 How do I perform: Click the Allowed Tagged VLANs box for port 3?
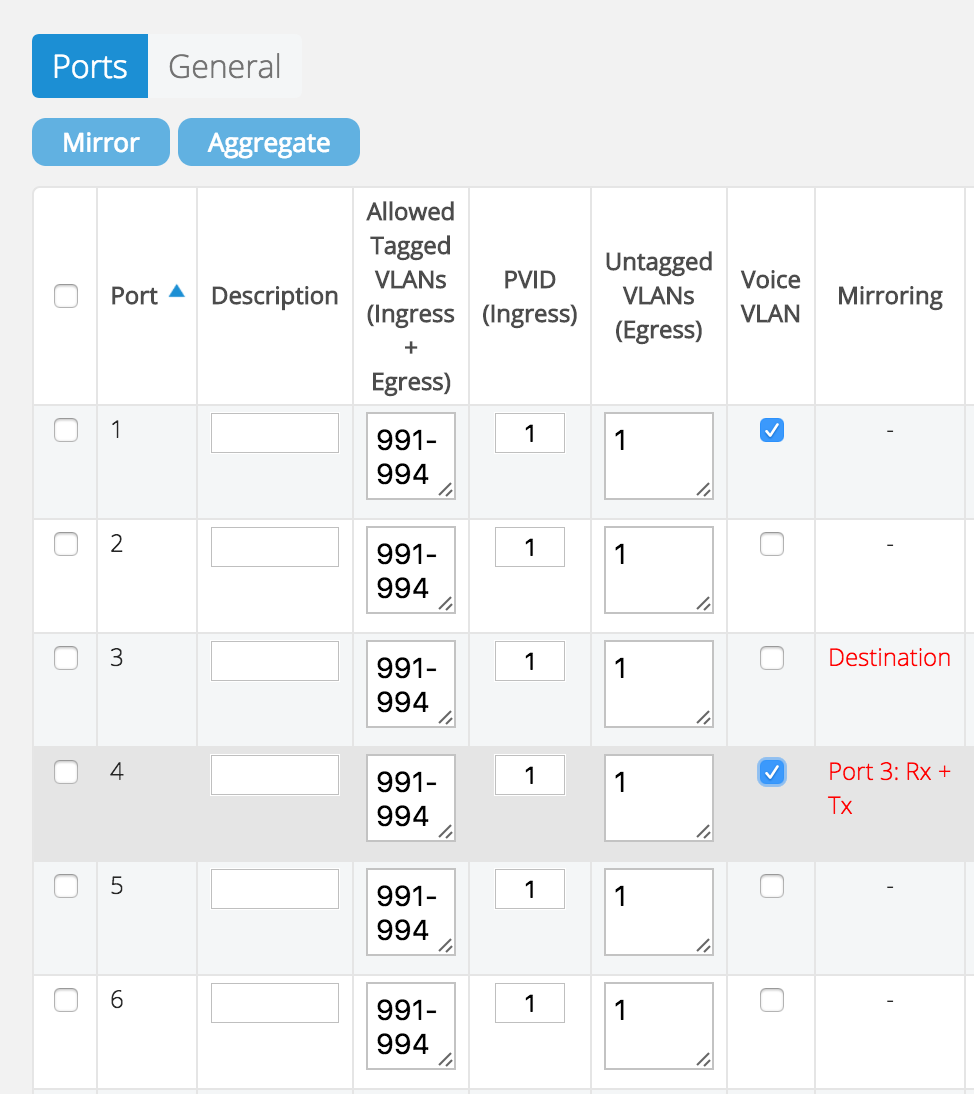tap(410, 684)
